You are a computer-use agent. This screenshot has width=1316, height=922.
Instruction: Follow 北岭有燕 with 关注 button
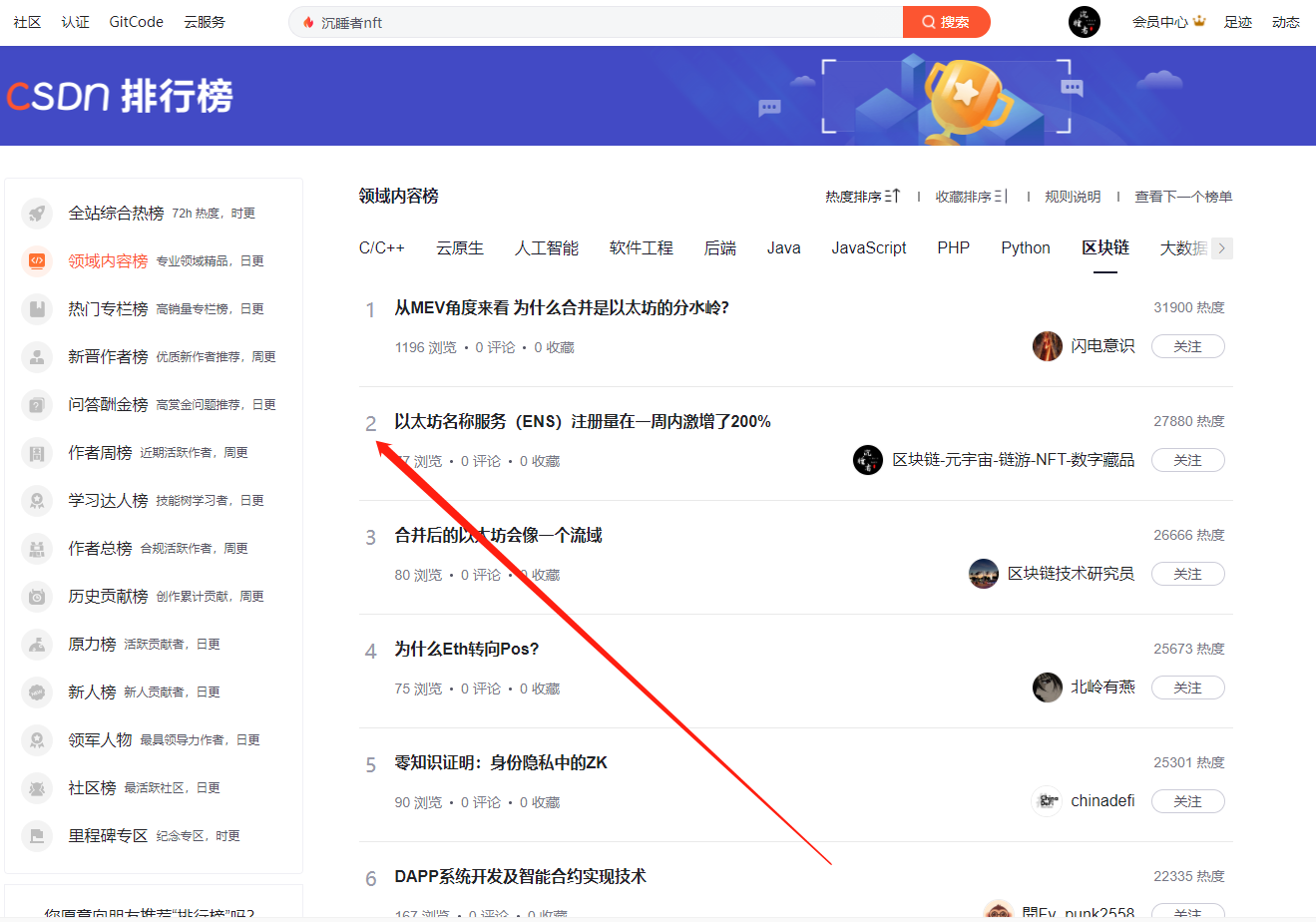pos(1188,688)
